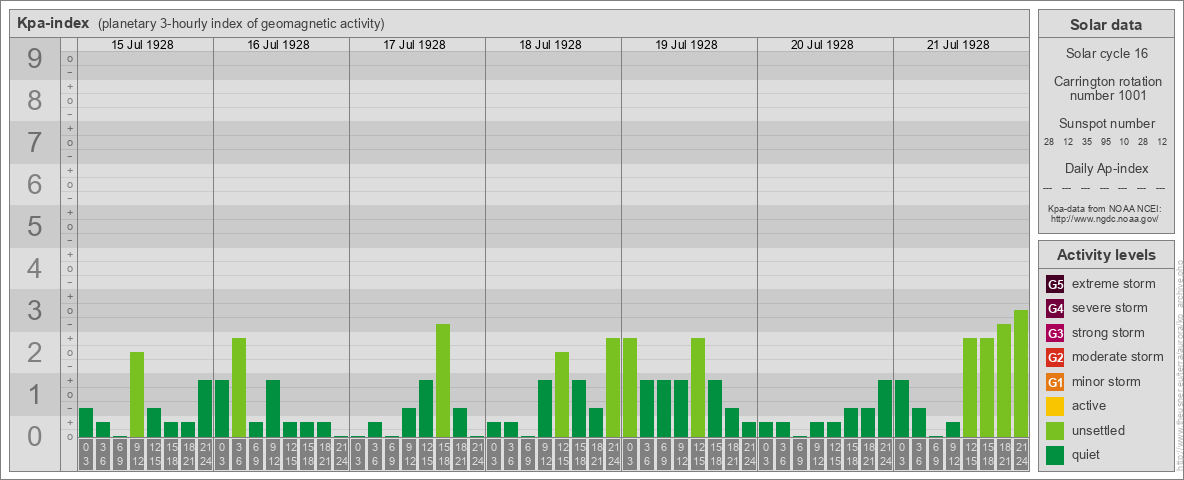Select the 16 Jul 1928 date header
1184x480 pixels.
tap(279, 45)
